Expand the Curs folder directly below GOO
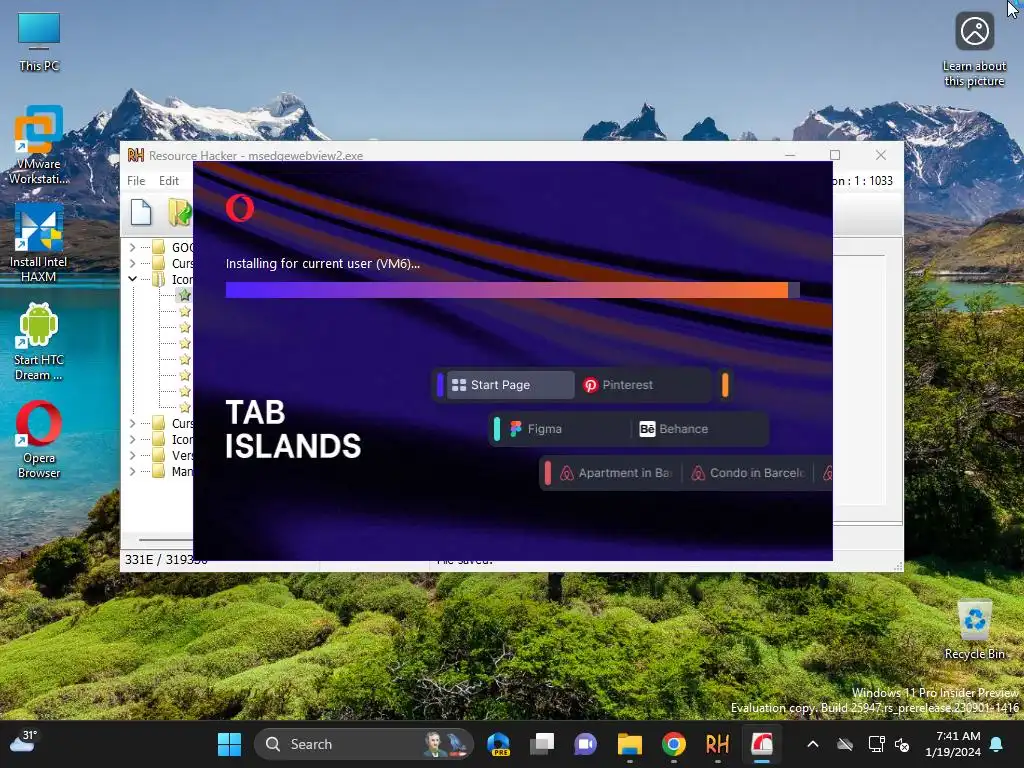Viewport: 1024px width, 768px height. pyautogui.click(x=133, y=263)
